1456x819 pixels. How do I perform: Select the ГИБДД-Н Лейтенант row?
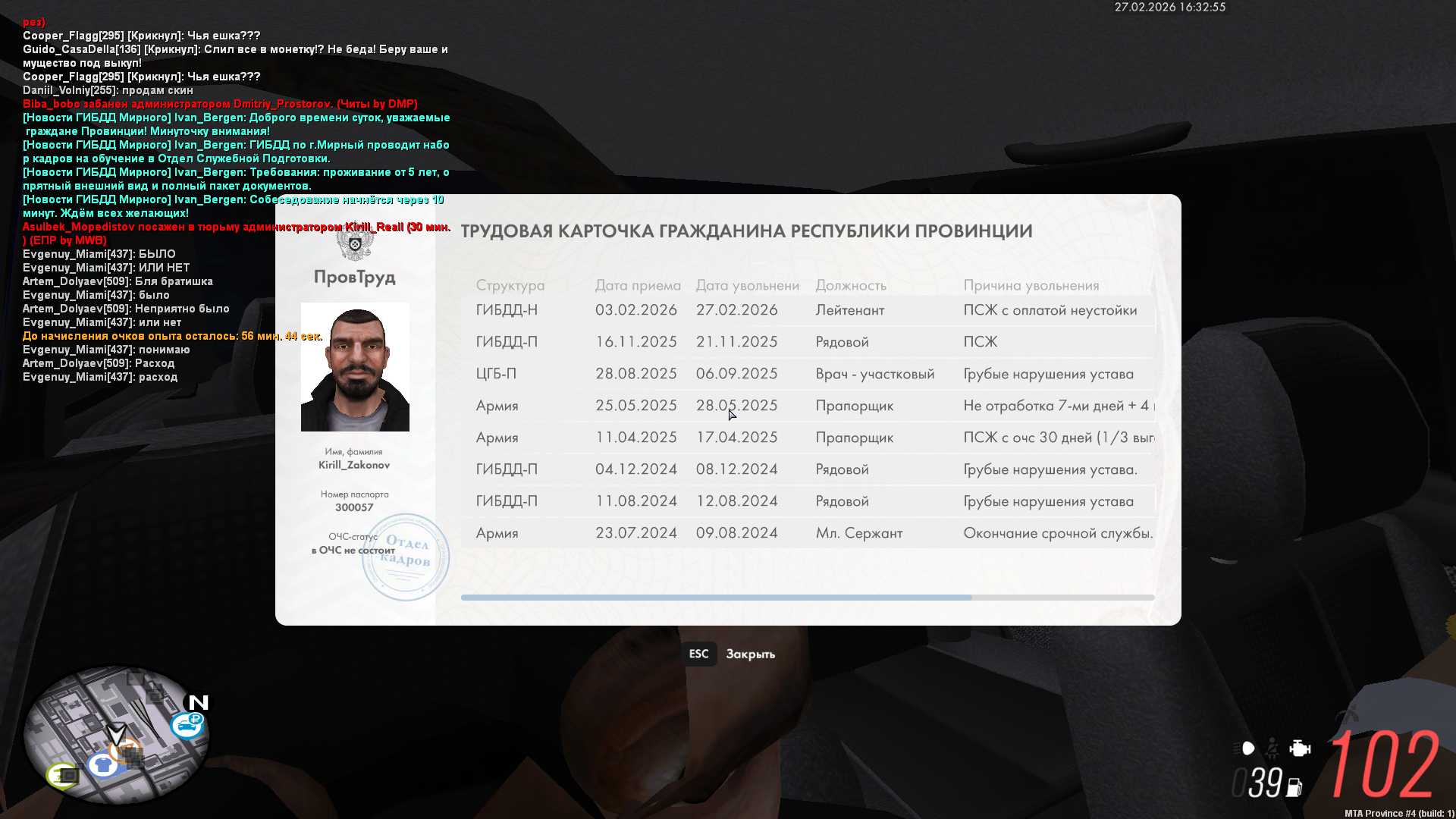(x=808, y=310)
